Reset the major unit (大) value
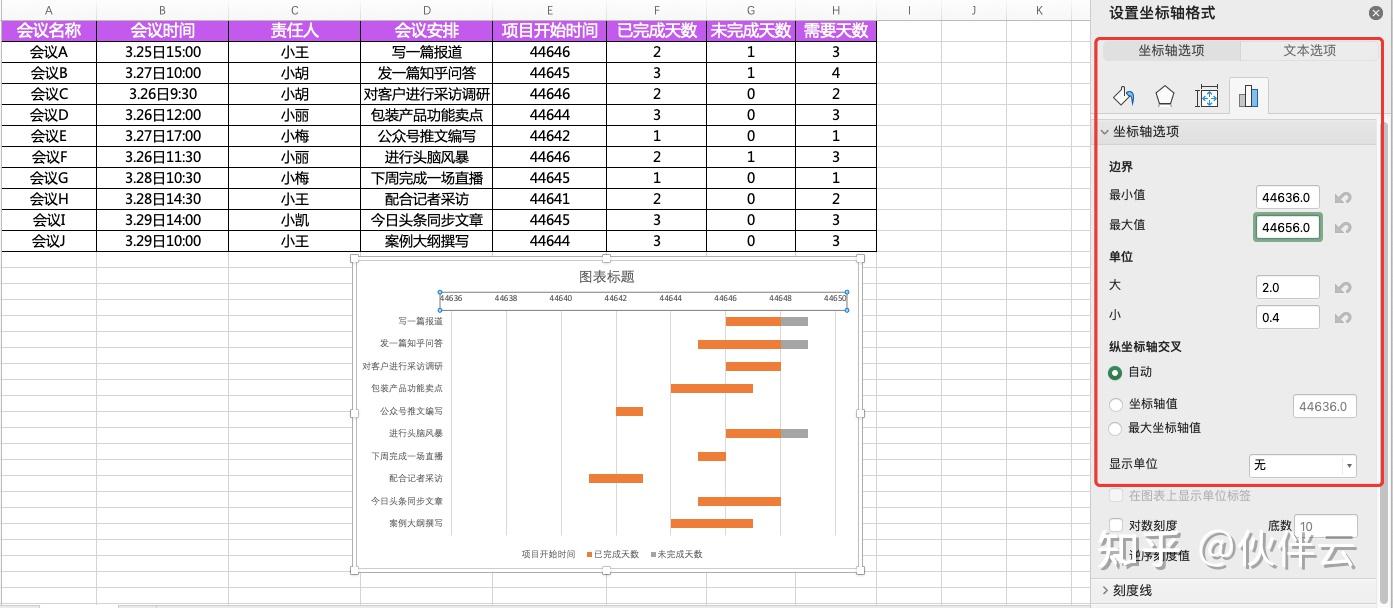Screen dimensions: 1393x608 pos(1343,288)
